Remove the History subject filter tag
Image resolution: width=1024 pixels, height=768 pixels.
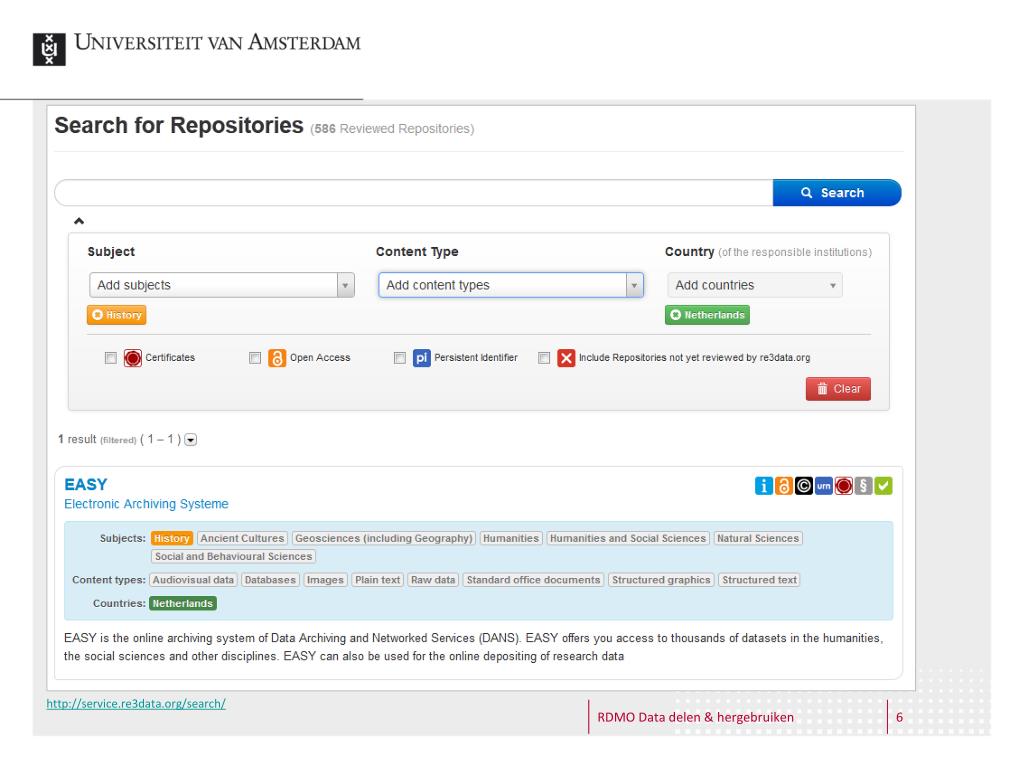click(x=97, y=315)
